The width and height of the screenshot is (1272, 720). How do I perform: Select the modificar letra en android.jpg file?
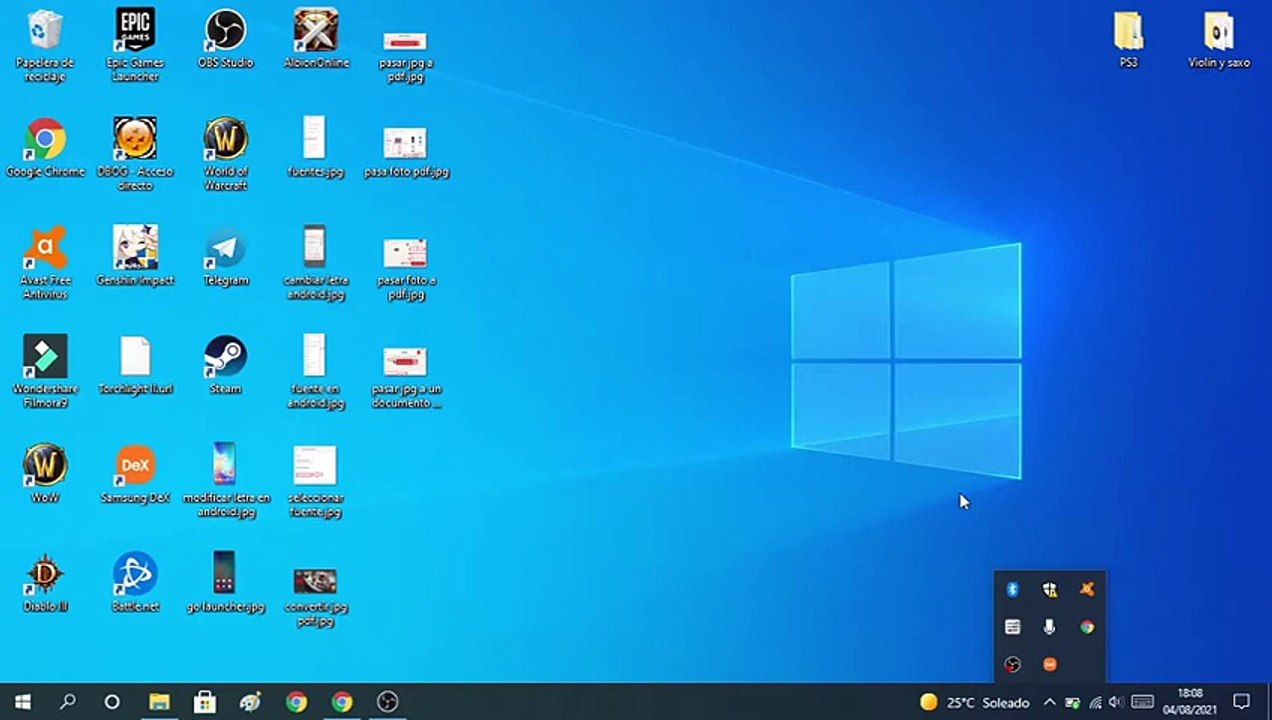point(225,481)
